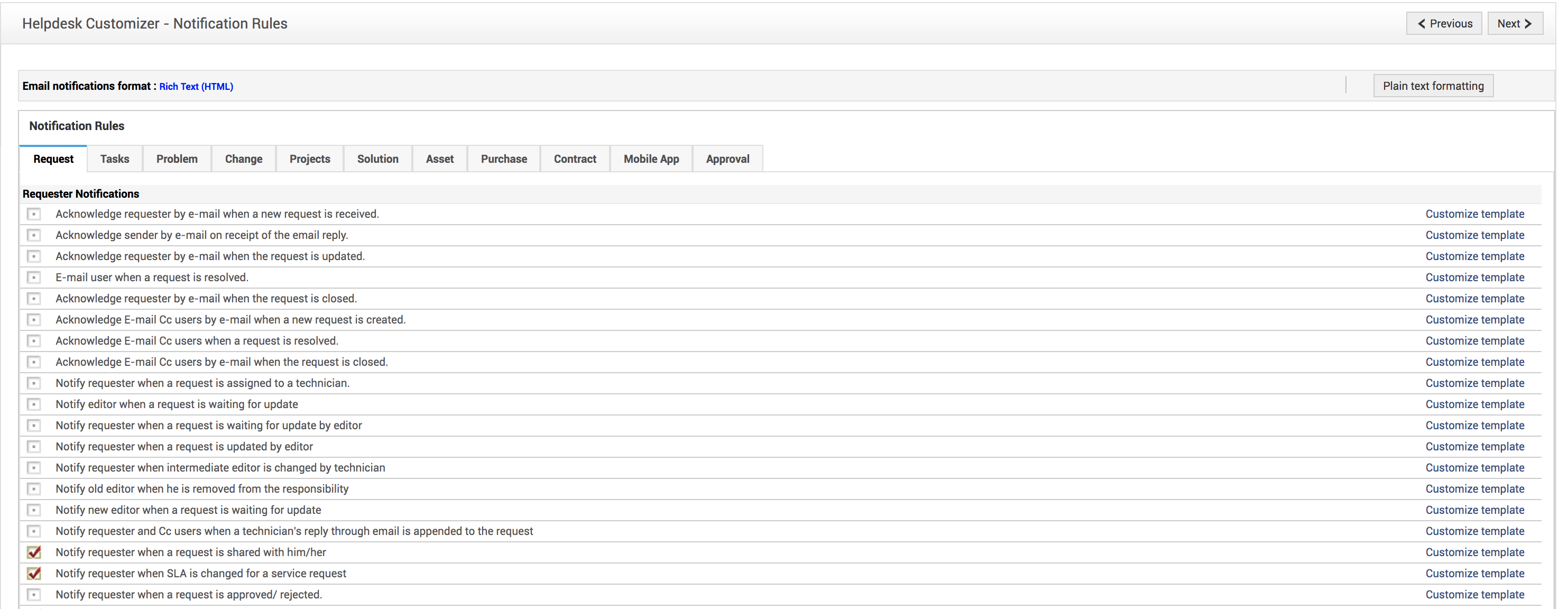Customize template for SLA changed notification

(x=1474, y=574)
